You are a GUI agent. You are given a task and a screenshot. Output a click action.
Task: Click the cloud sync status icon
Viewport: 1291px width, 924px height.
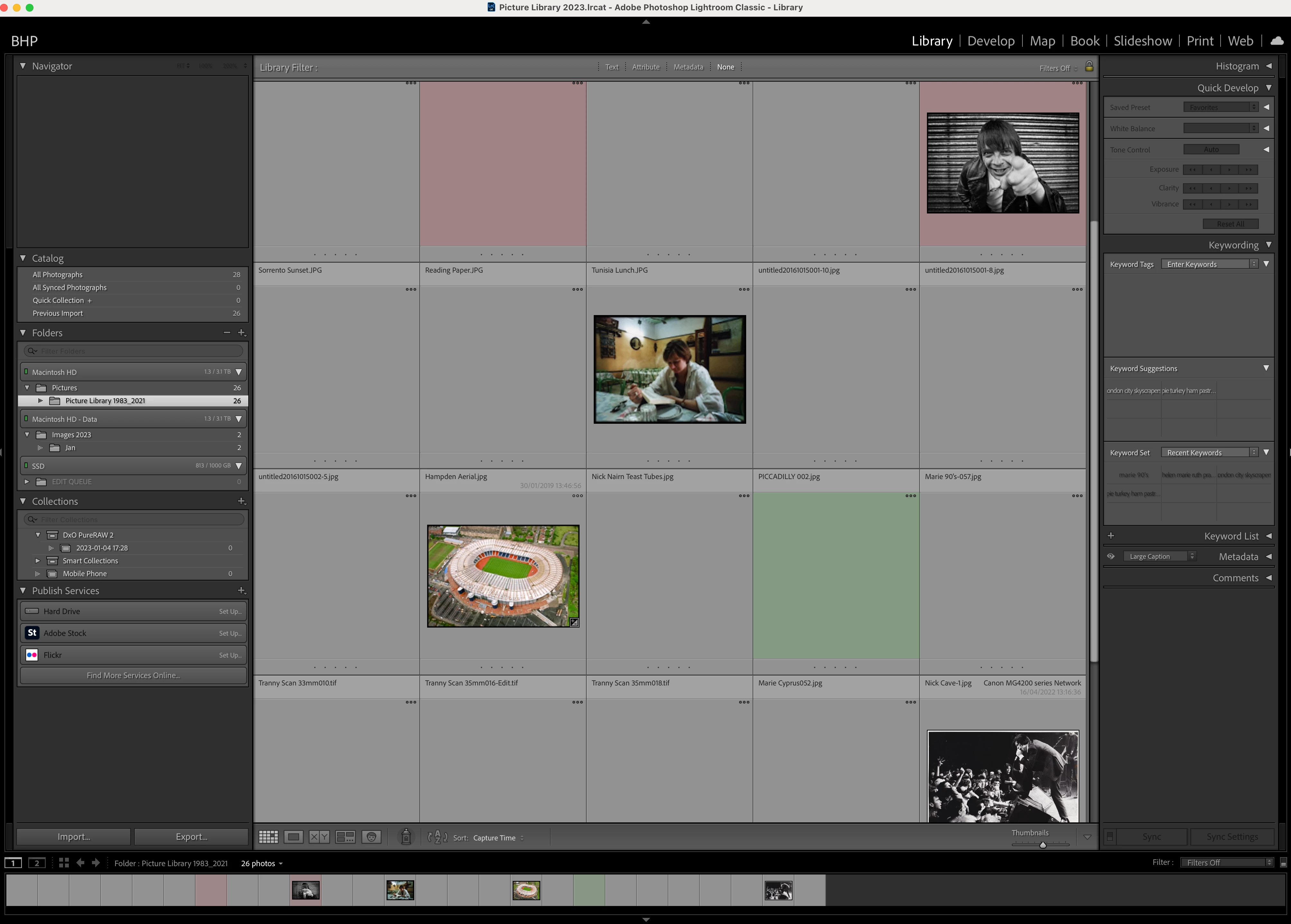click(x=1277, y=41)
